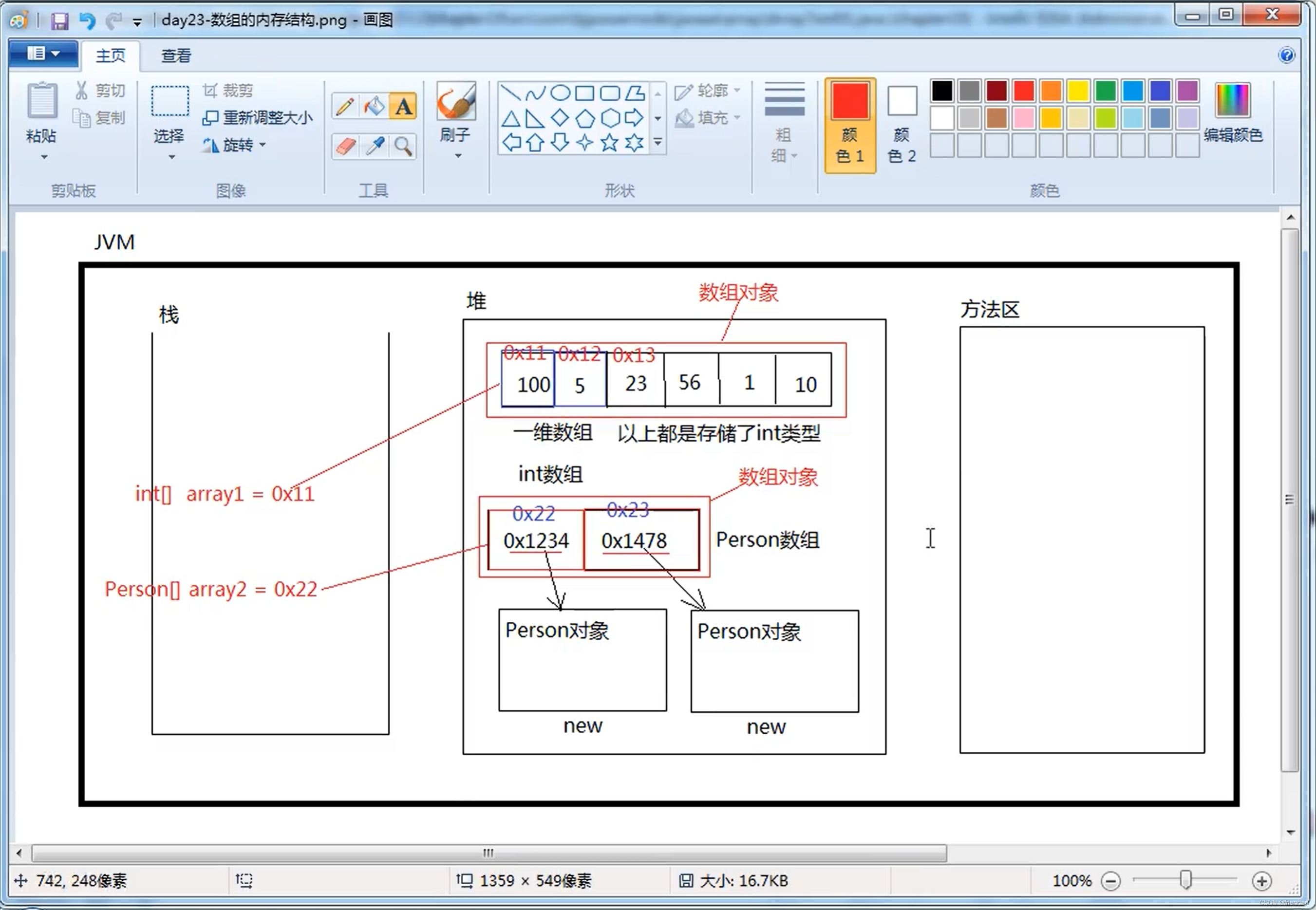Viewport: 1316px width, 910px height.
Task: Choose the Right arrow shape
Action: [x=634, y=118]
